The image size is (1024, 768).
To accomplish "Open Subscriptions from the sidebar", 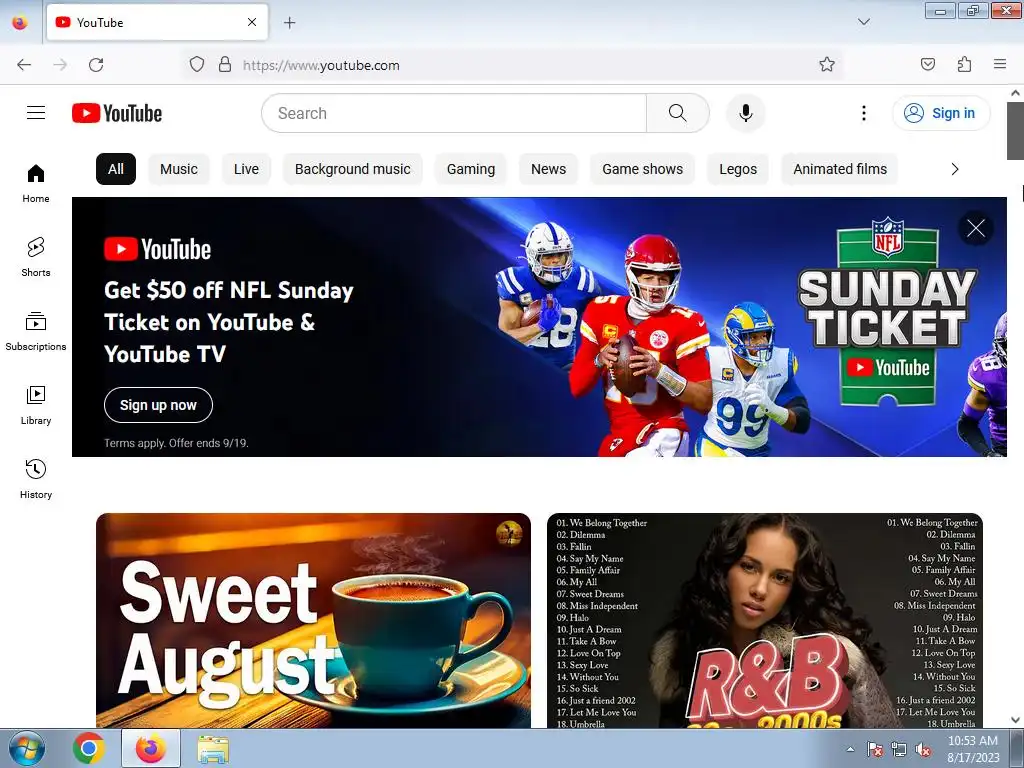I will pos(36,332).
